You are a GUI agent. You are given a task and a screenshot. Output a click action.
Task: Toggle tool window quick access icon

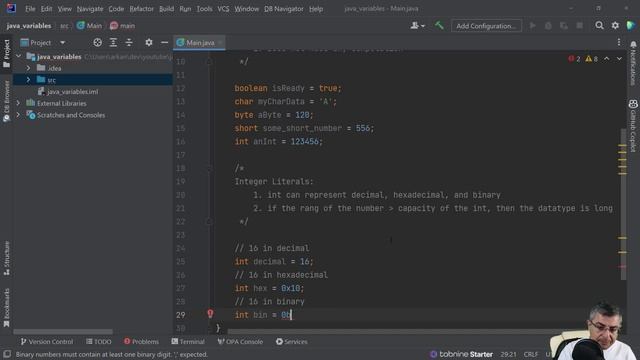coord(7,354)
